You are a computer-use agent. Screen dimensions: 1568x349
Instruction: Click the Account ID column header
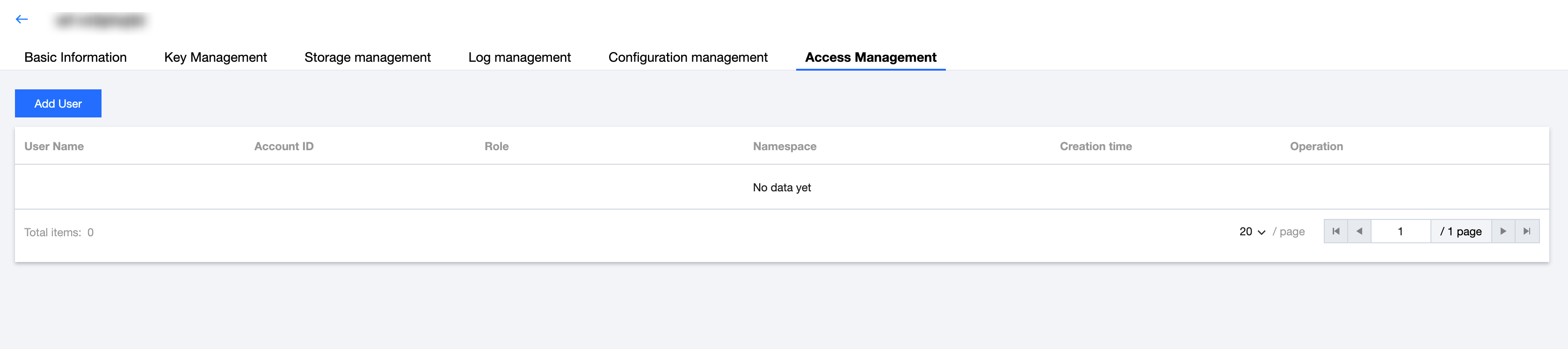283,146
